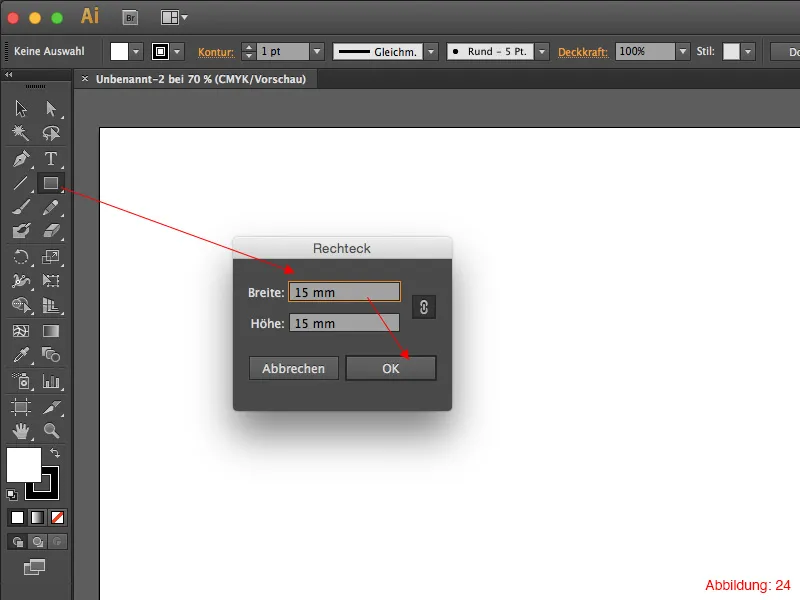
Task: Enable Draw Inside mode
Action: 57,541
